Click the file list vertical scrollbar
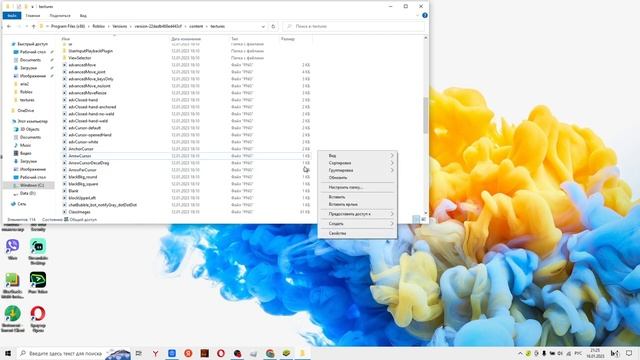Image resolution: width=640 pixels, height=360 pixels. click(x=426, y=115)
